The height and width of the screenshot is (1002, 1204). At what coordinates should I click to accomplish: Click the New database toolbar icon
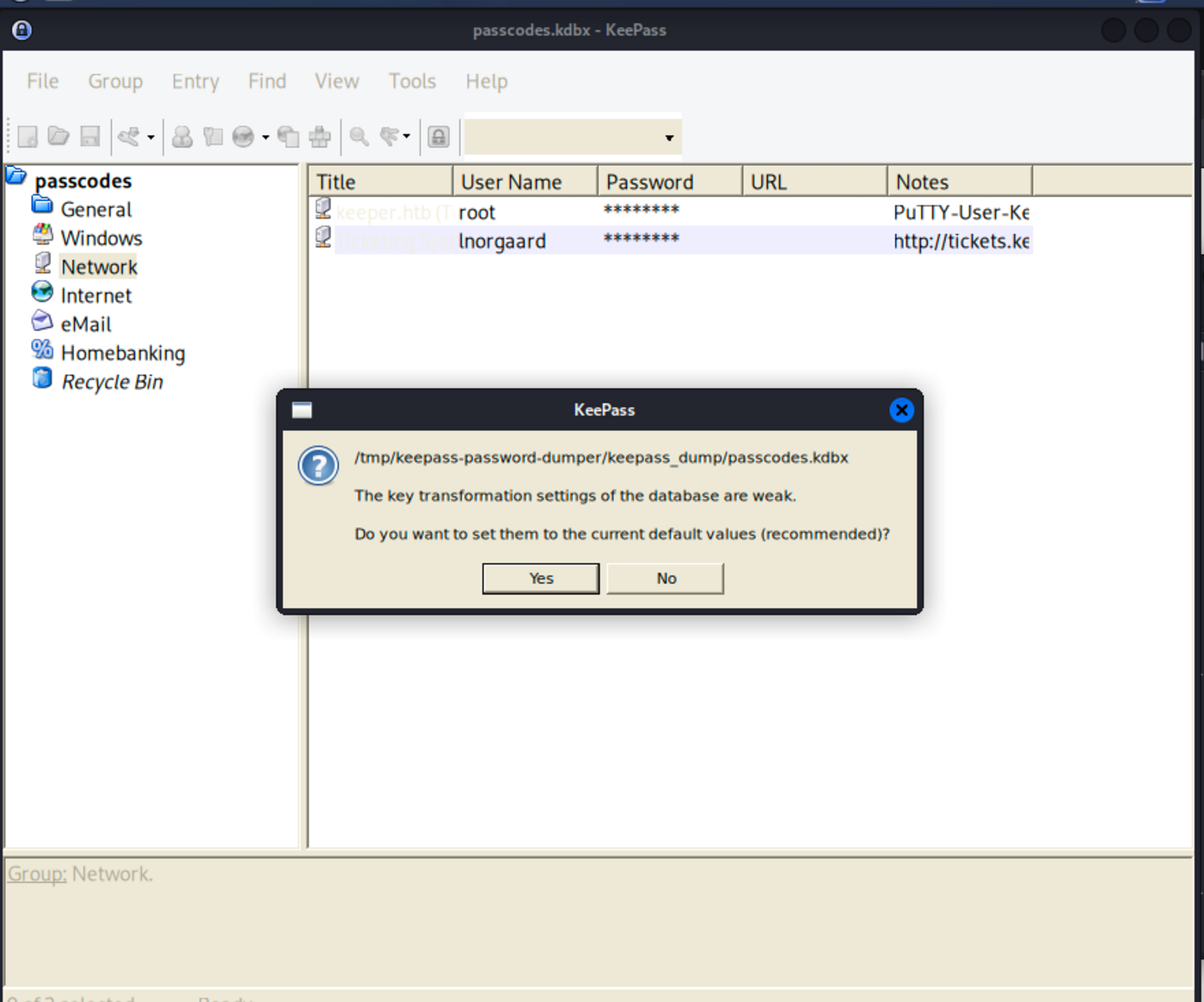28,136
